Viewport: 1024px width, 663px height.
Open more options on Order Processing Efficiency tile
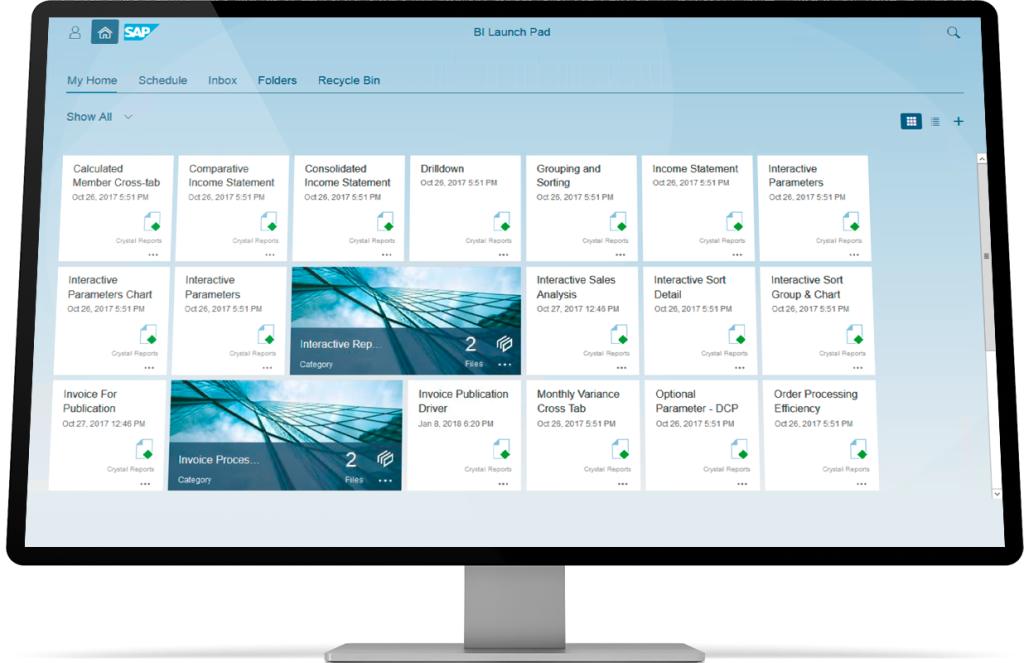858,483
